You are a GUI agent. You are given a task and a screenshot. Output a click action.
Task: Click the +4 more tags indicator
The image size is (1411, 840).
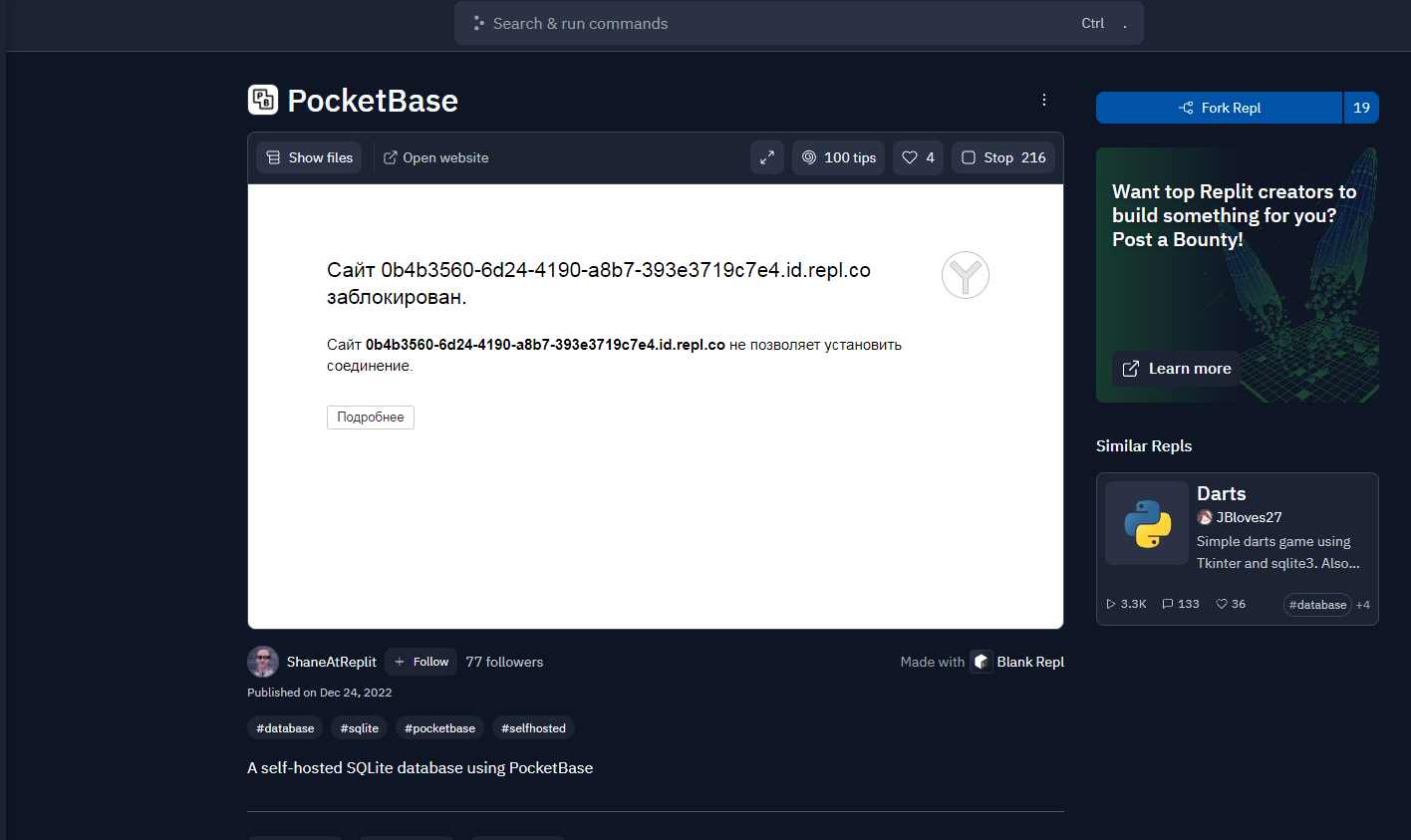click(x=1363, y=605)
